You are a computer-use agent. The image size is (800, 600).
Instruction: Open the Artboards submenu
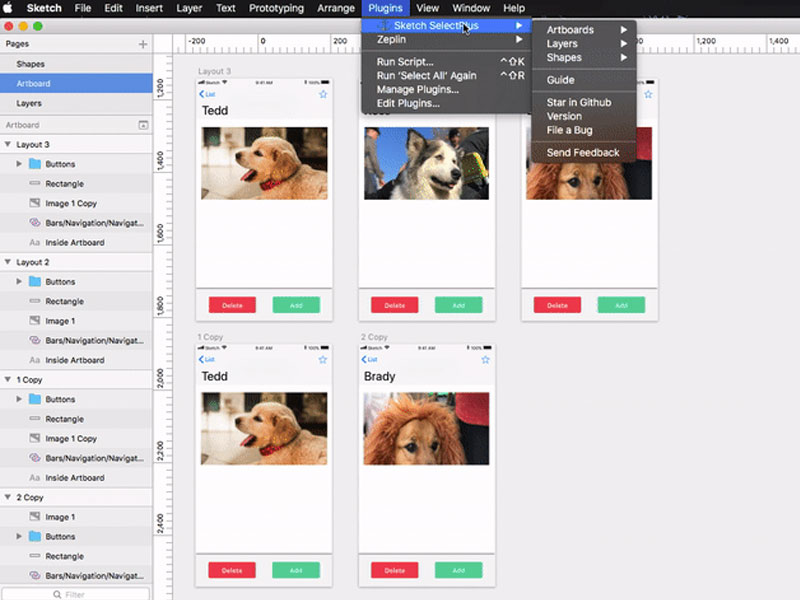pyautogui.click(x=584, y=30)
